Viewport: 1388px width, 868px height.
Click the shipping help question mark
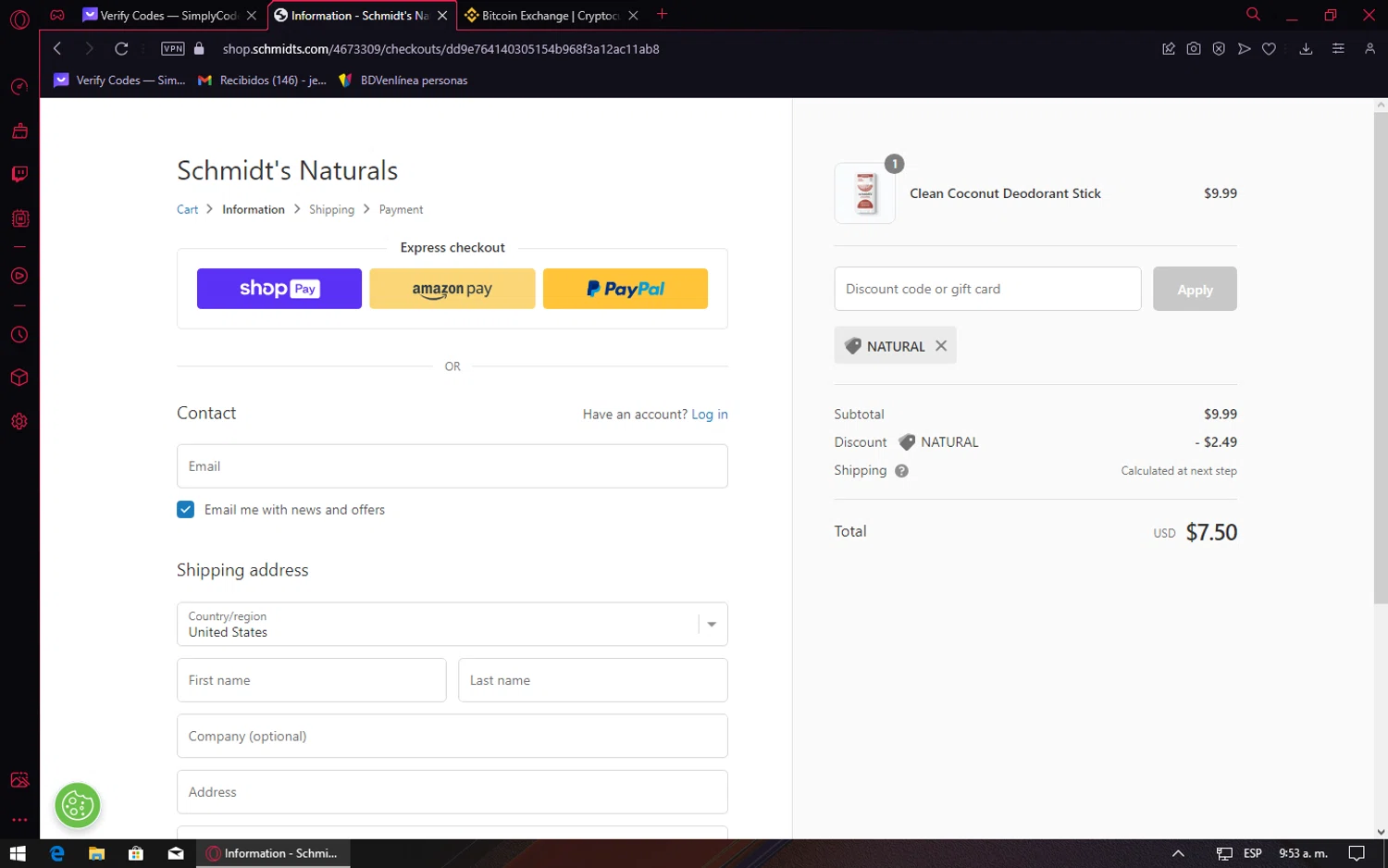(901, 471)
